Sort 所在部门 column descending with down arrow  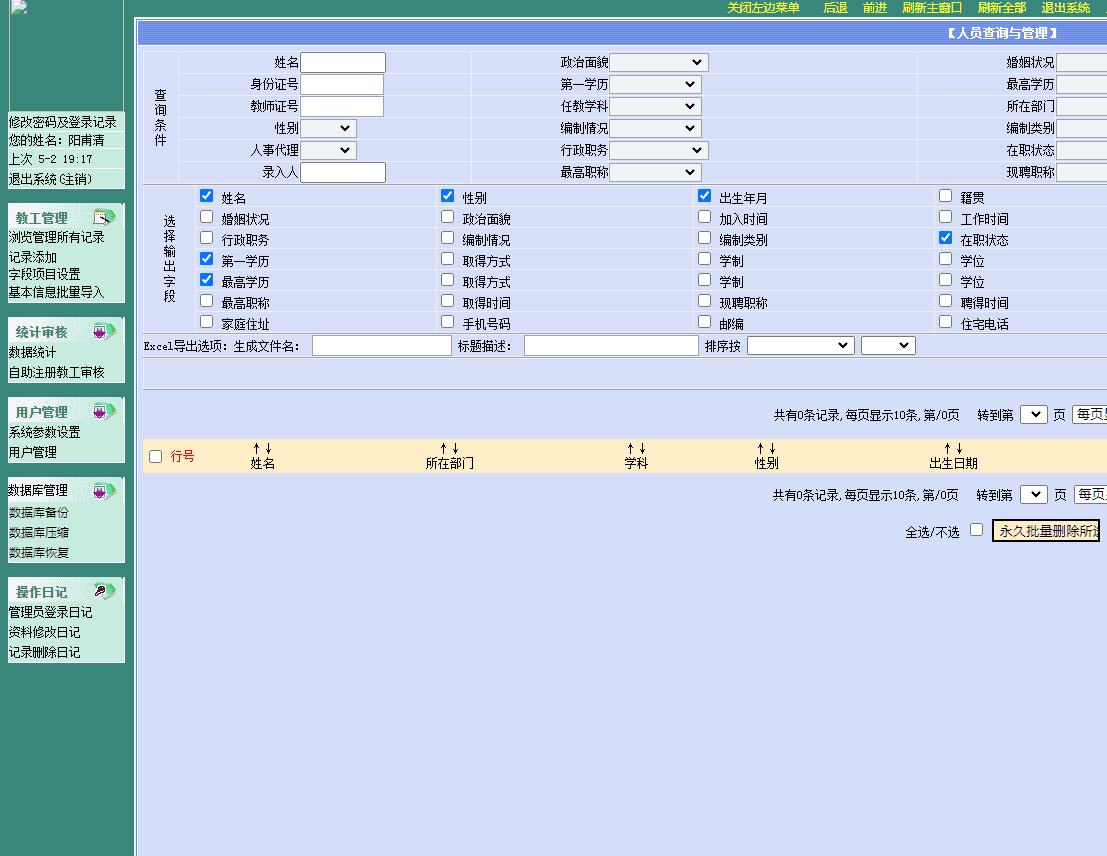tap(455, 448)
